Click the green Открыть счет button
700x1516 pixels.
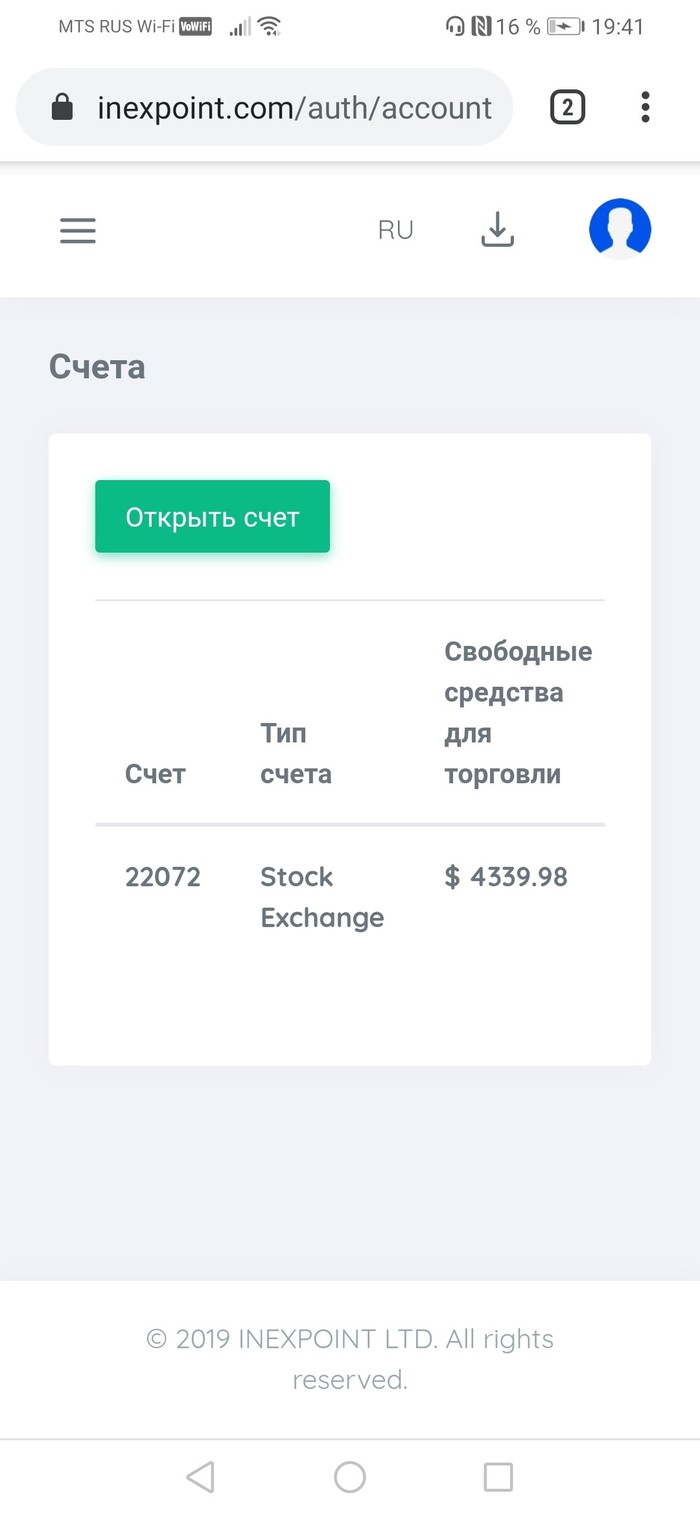click(212, 516)
